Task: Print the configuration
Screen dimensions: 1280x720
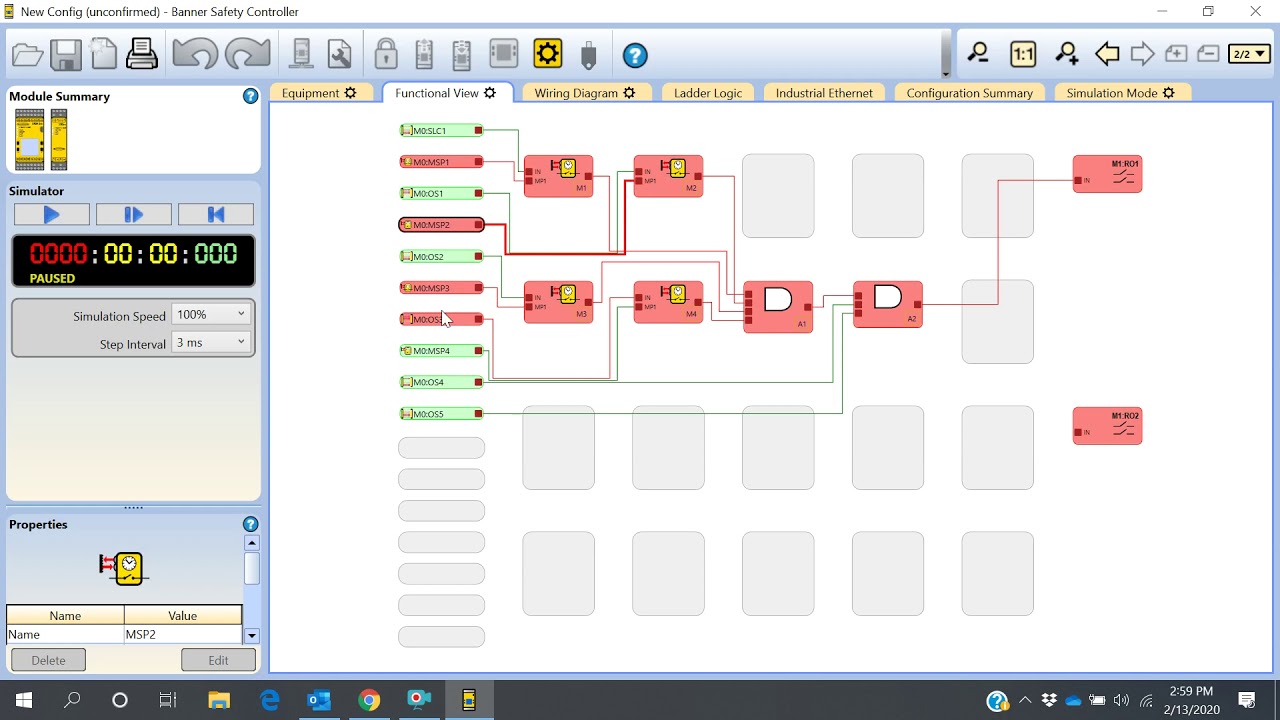Action: (142, 54)
